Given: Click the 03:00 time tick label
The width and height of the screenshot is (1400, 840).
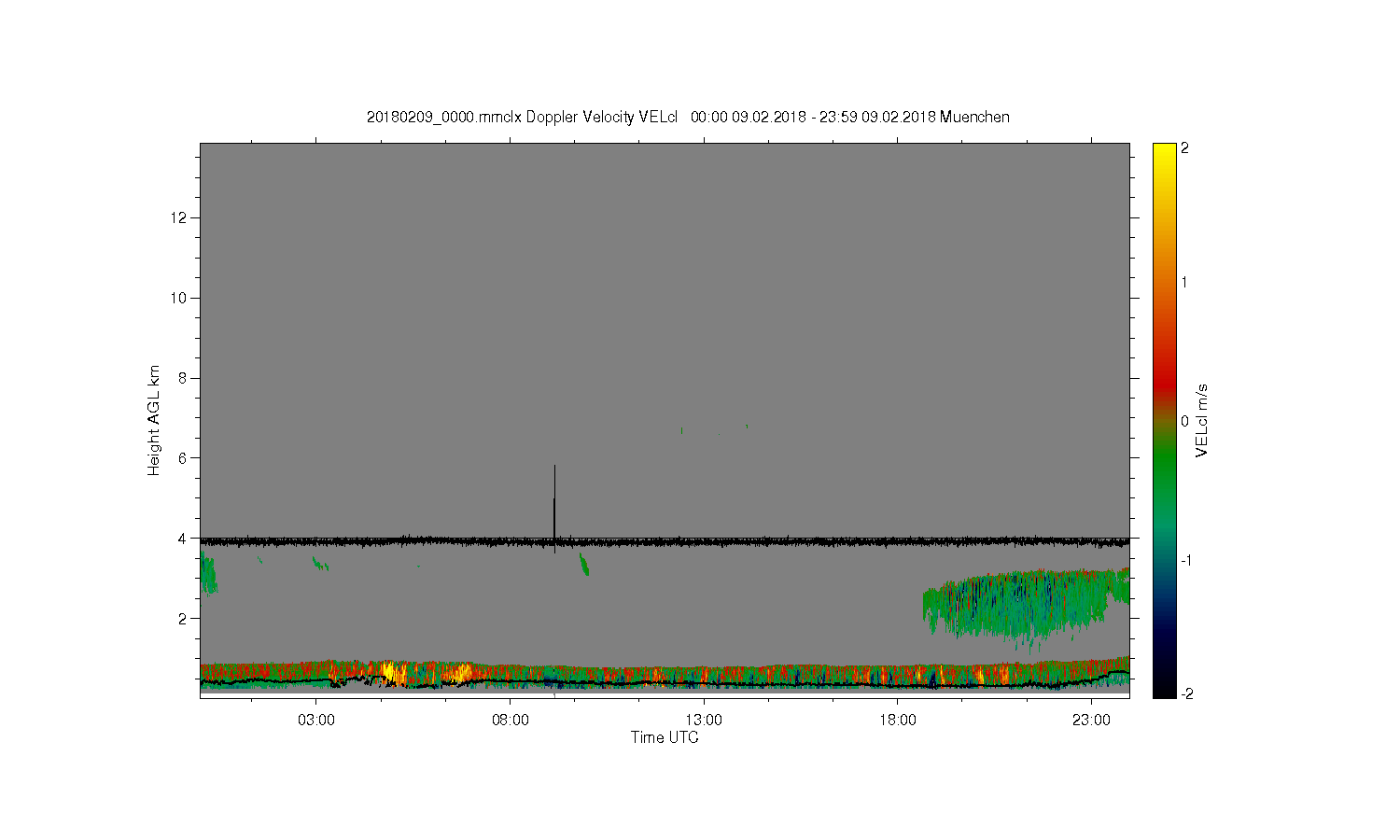Looking at the screenshot, I should point(315,721).
